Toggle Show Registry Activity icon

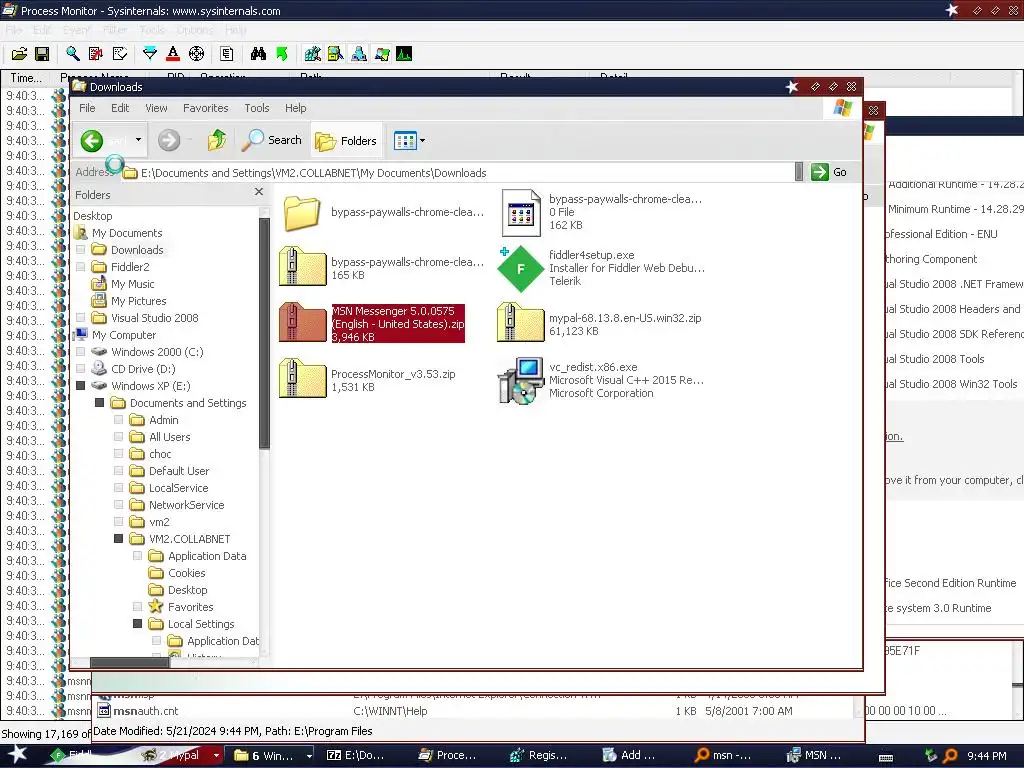[x=312, y=54]
